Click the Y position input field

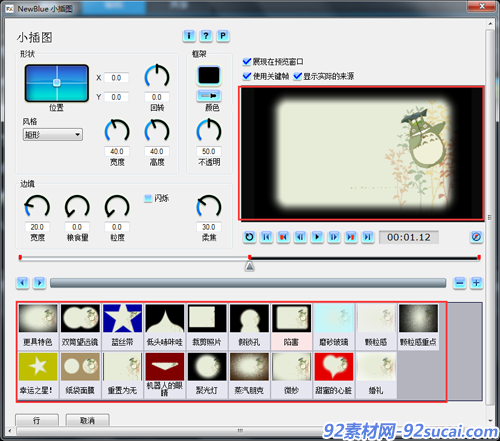coord(116,97)
